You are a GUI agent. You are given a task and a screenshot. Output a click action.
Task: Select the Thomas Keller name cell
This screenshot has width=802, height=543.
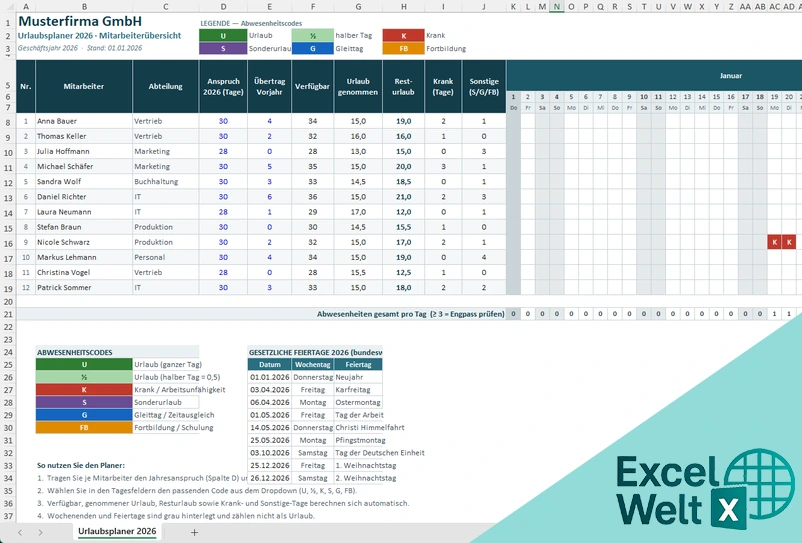[84, 136]
